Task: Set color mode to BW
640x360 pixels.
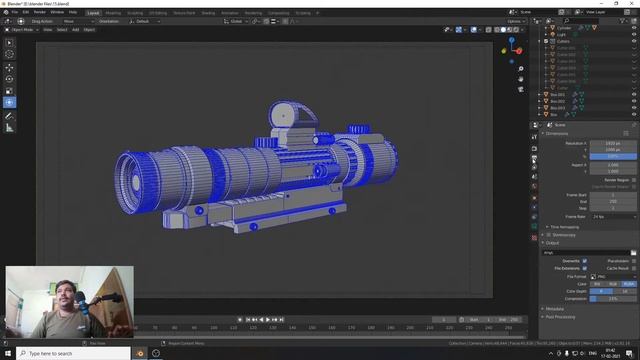Action: pyautogui.click(x=597, y=284)
